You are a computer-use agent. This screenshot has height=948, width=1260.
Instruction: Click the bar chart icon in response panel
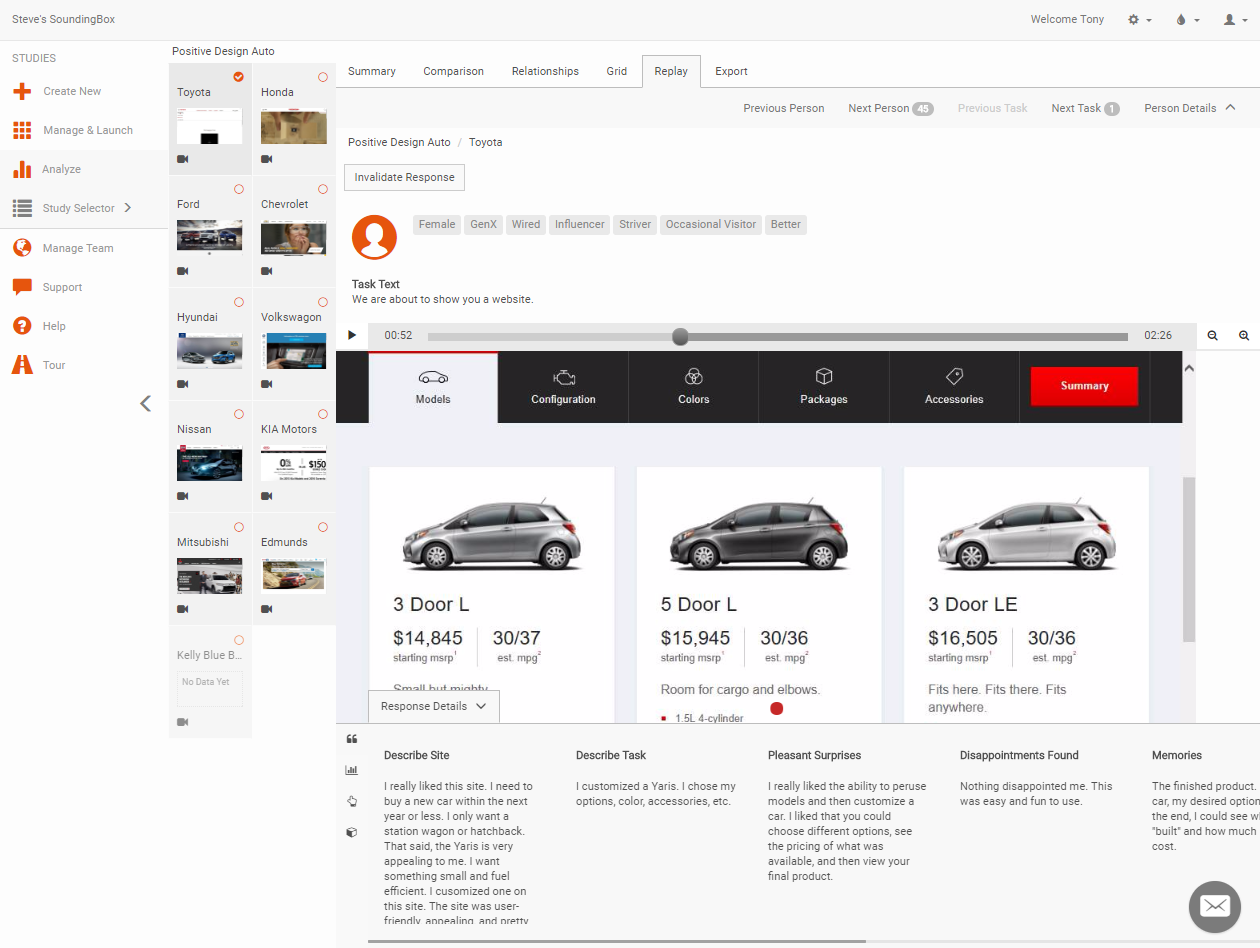(351, 770)
